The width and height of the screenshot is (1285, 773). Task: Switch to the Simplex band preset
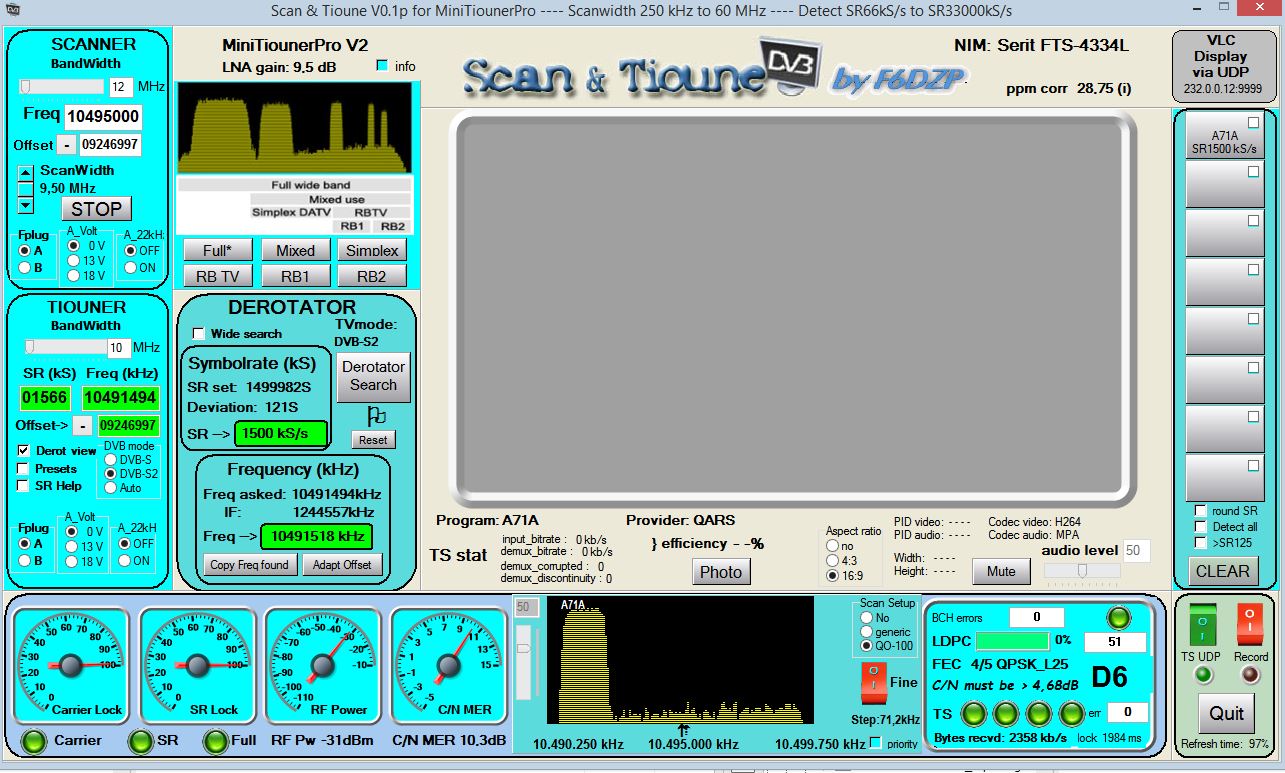[x=372, y=250]
